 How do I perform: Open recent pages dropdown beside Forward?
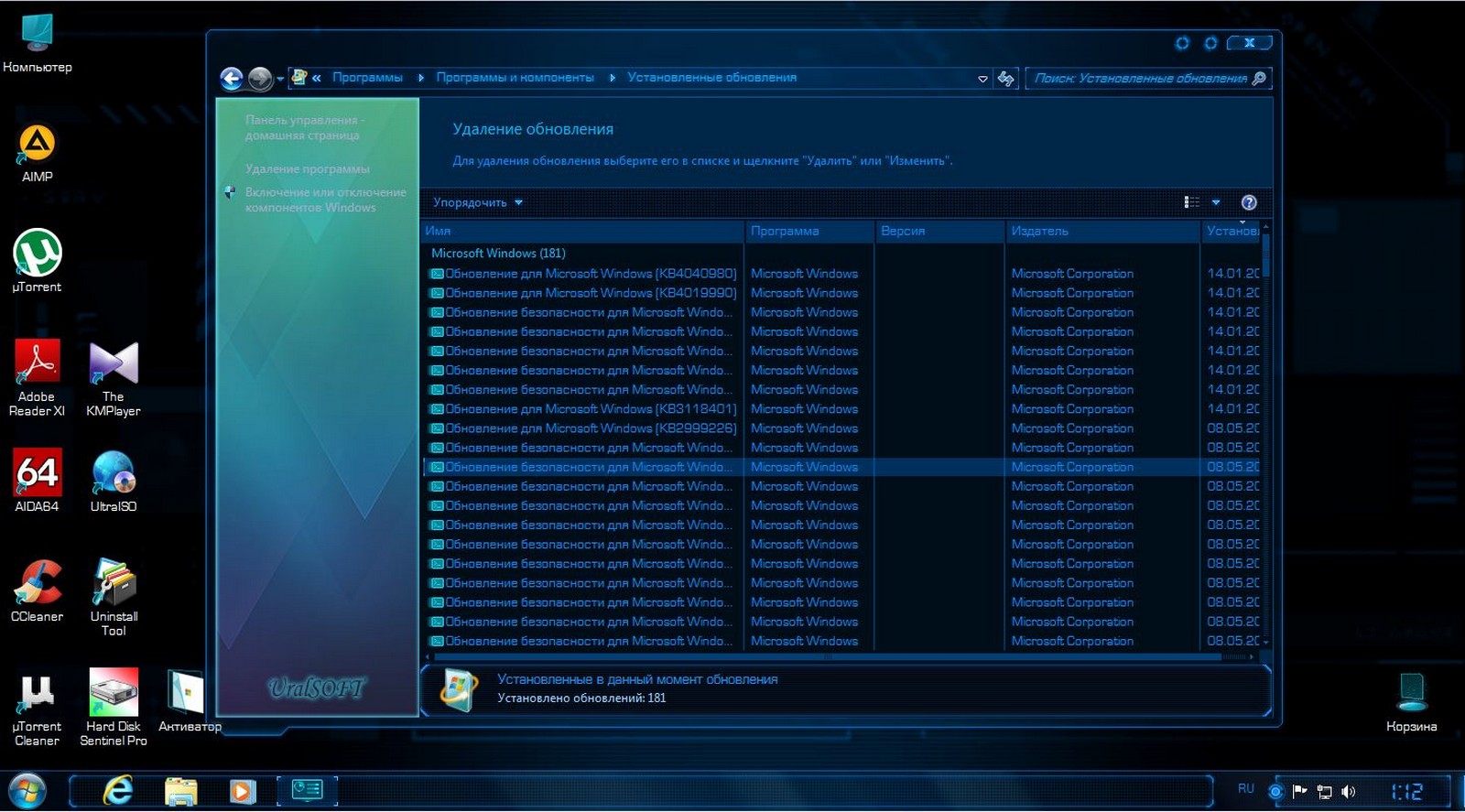pyautogui.click(x=279, y=80)
